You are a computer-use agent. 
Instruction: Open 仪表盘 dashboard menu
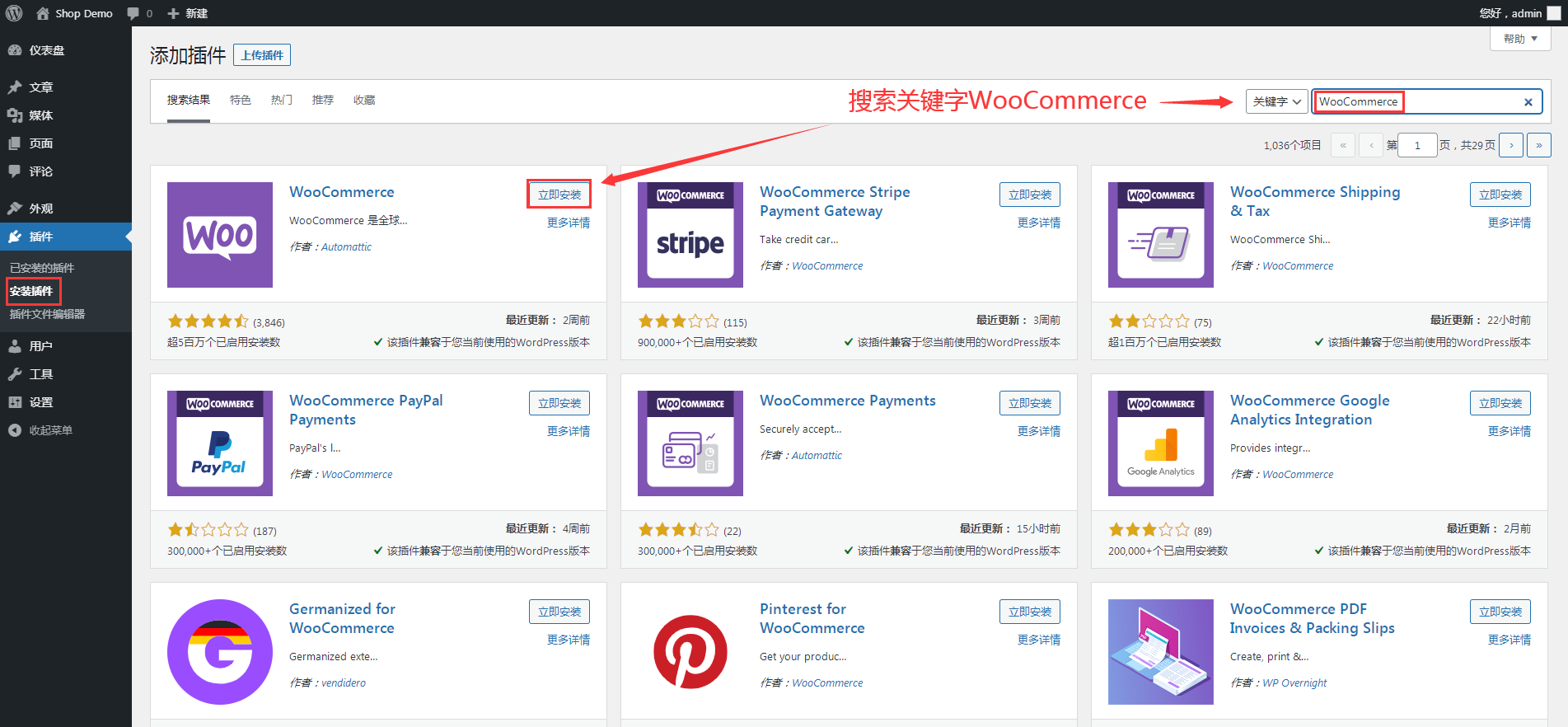click(x=66, y=50)
